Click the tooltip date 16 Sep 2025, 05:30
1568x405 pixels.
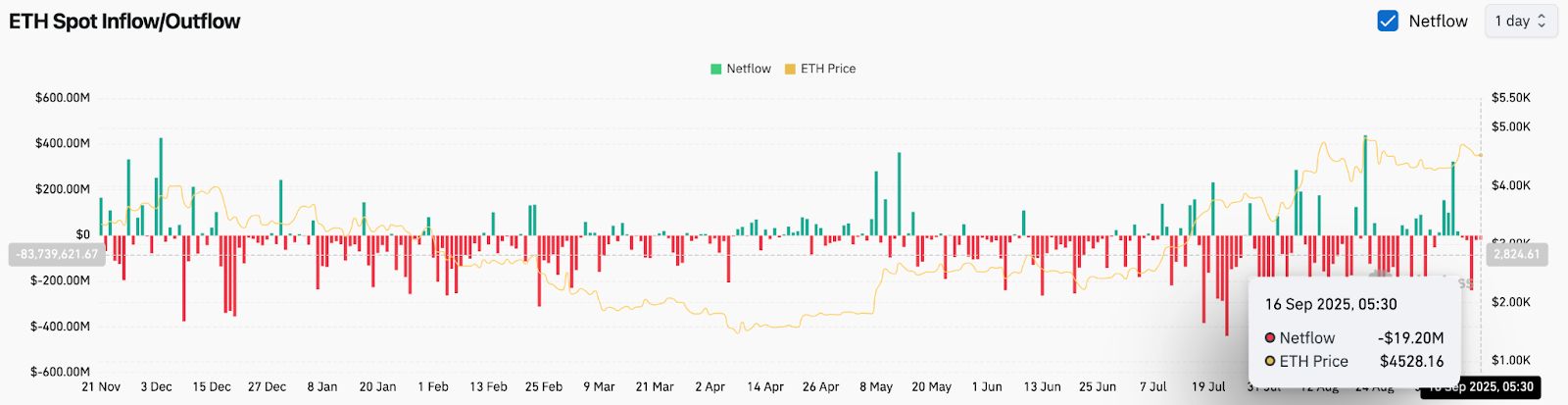tap(1330, 304)
